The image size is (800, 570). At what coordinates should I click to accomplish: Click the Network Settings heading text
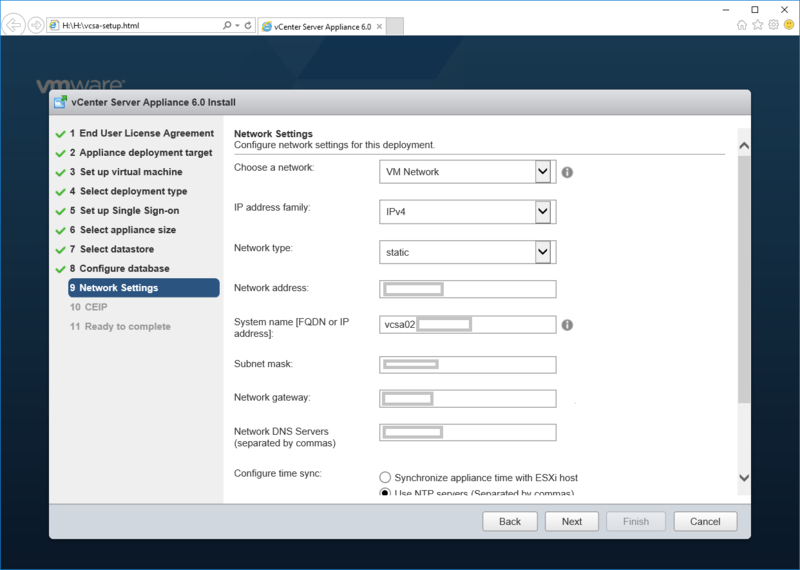tap(273, 134)
